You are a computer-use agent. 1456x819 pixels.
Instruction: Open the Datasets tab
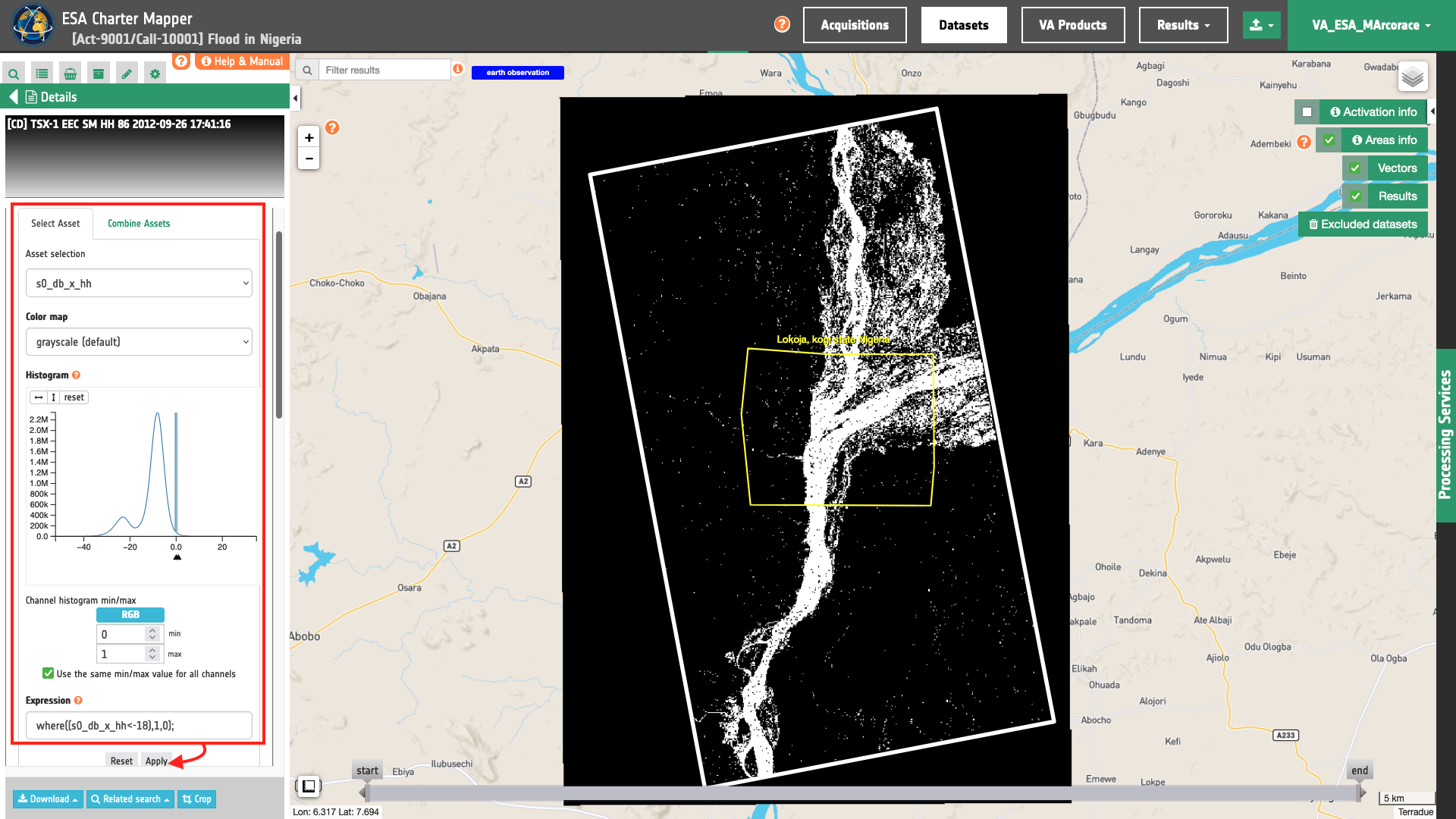click(x=964, y=25)
